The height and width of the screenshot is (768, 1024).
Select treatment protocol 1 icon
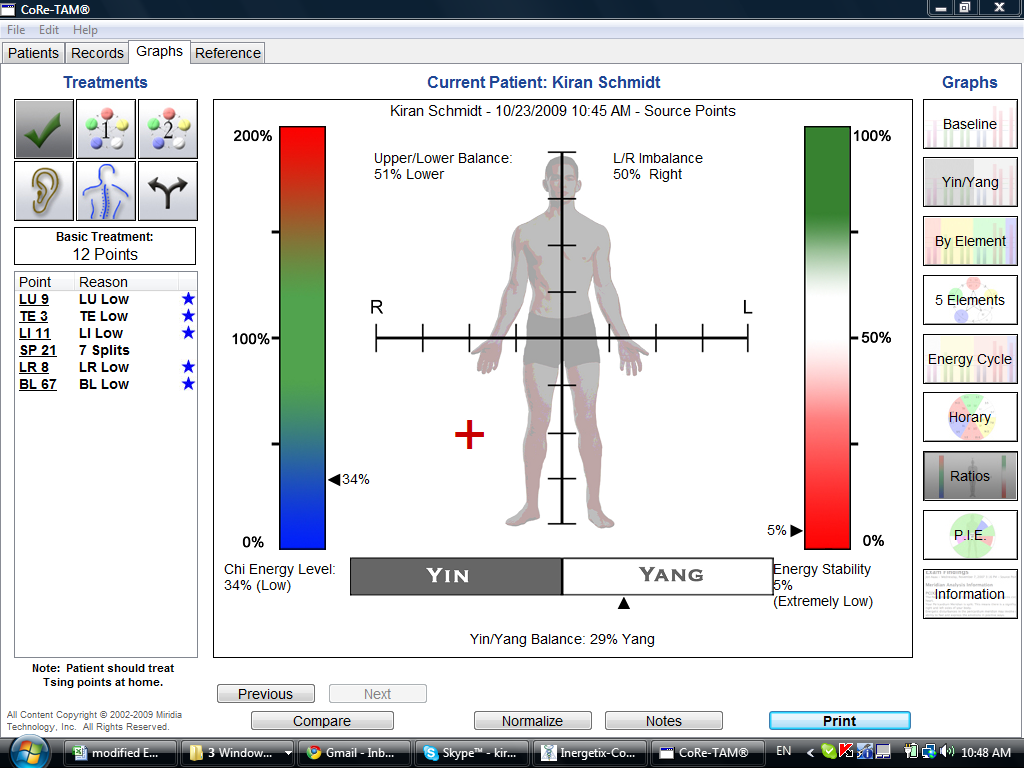click(106, 129)
